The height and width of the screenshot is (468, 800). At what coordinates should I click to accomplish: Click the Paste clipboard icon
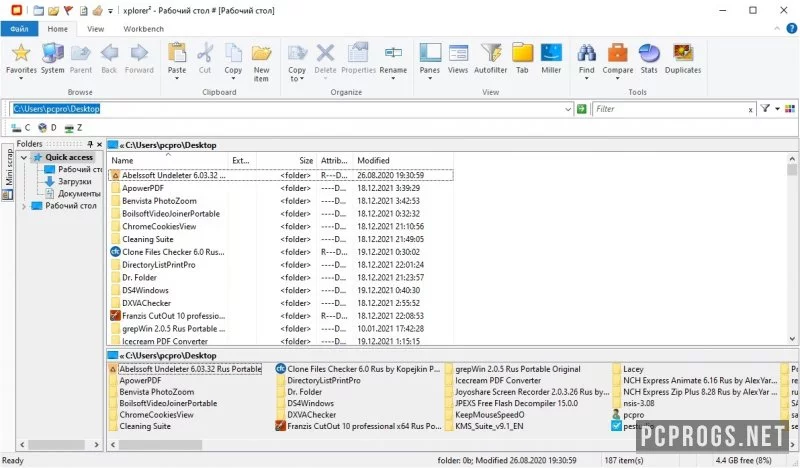[177, 53]
